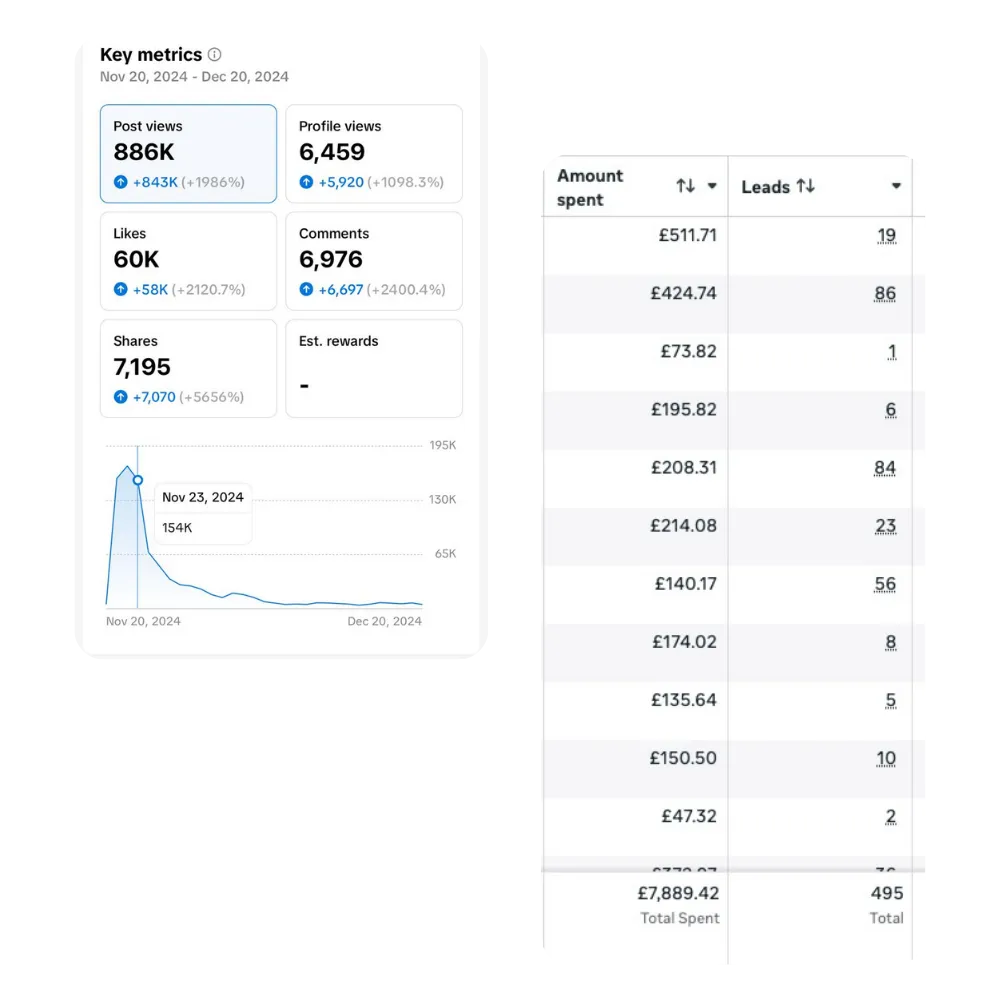This screenshot has height=1000, width=1000.
Task: Select the Comments metric card
Action: coord(374,260)
